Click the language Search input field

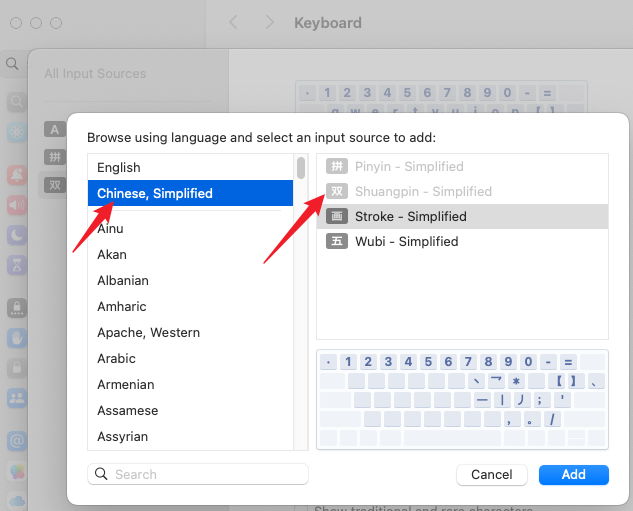pyautogui.click(x=205, y=474)
